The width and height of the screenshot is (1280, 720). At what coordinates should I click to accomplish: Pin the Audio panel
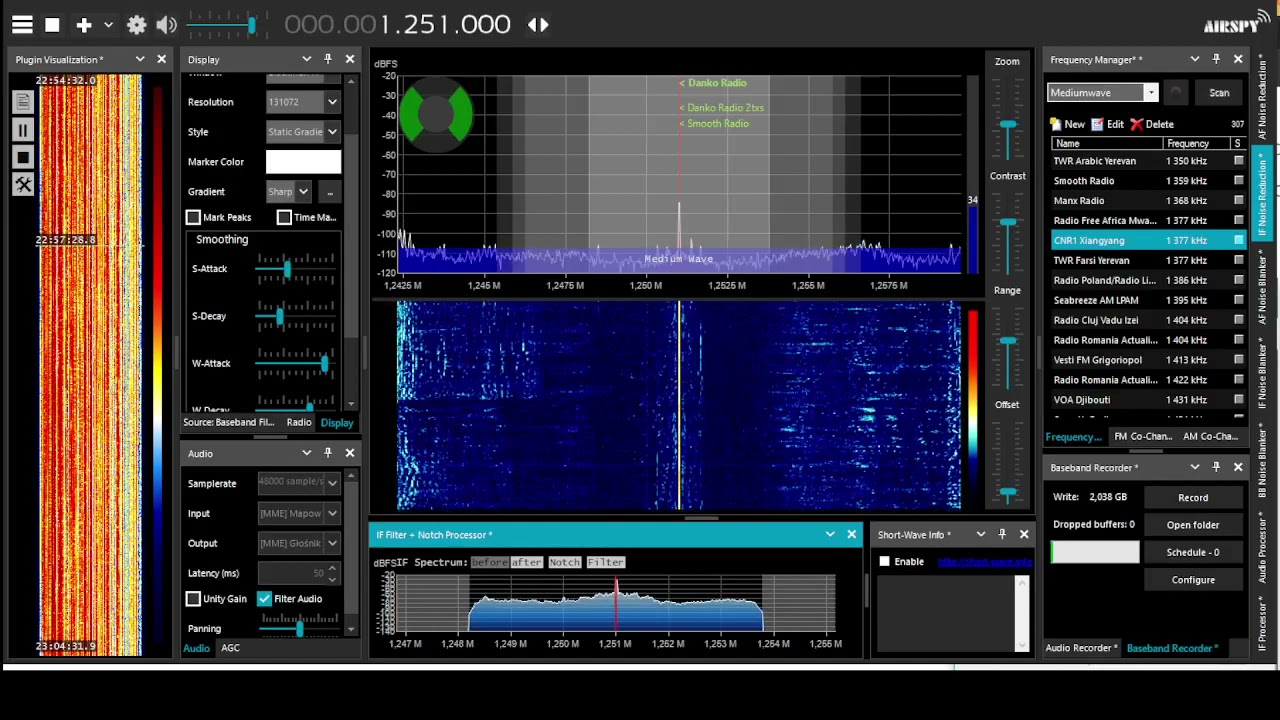pyautogui.click(x=327, y=453)
